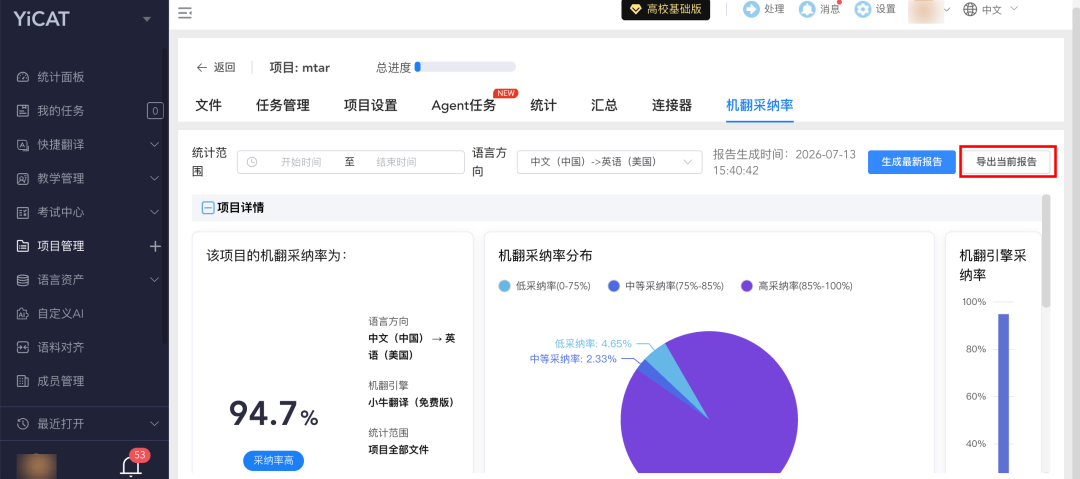Select 机翻采纳率 tab

pos(760,105)
